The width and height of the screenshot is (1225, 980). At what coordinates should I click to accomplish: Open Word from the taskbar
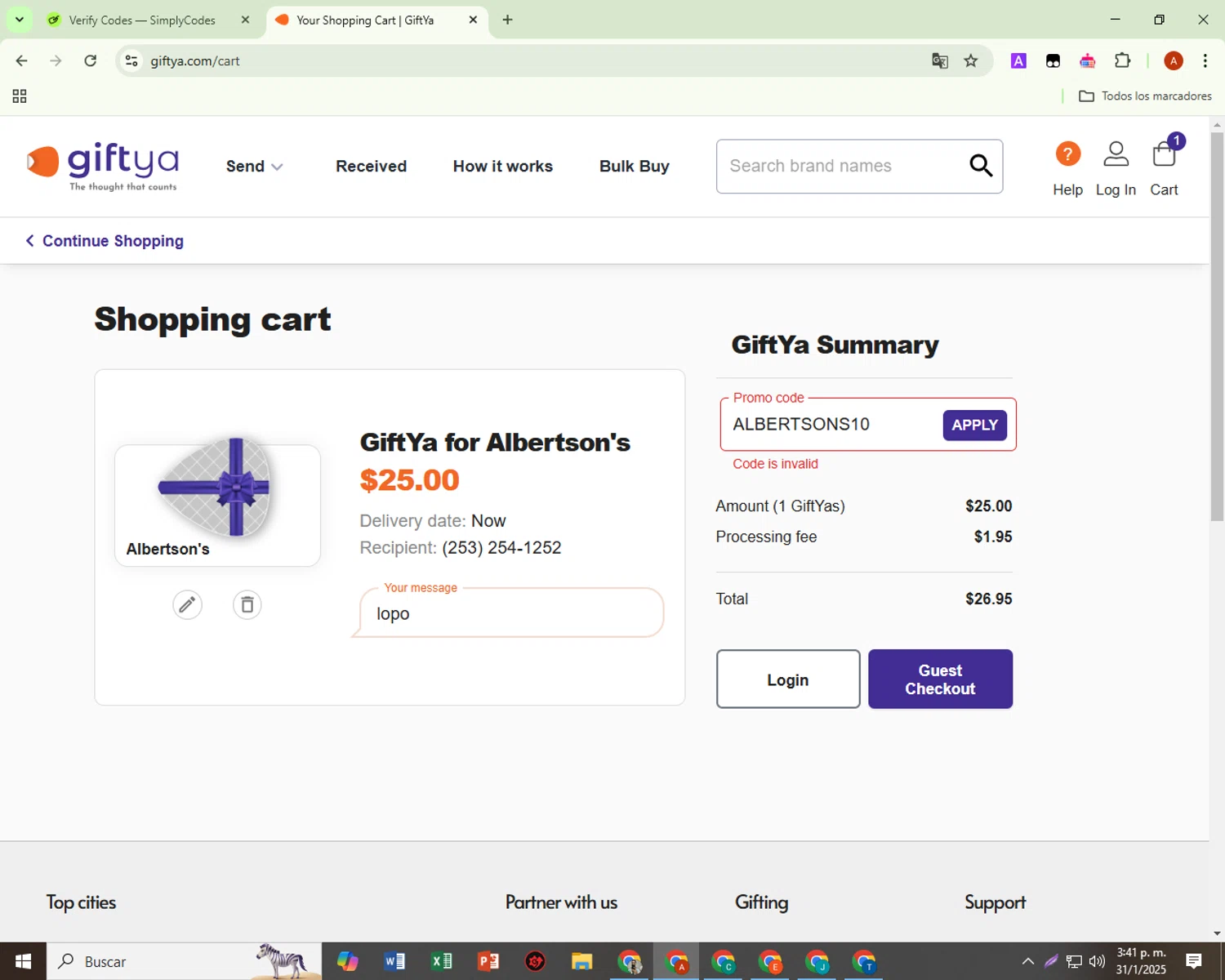[394, 961]
